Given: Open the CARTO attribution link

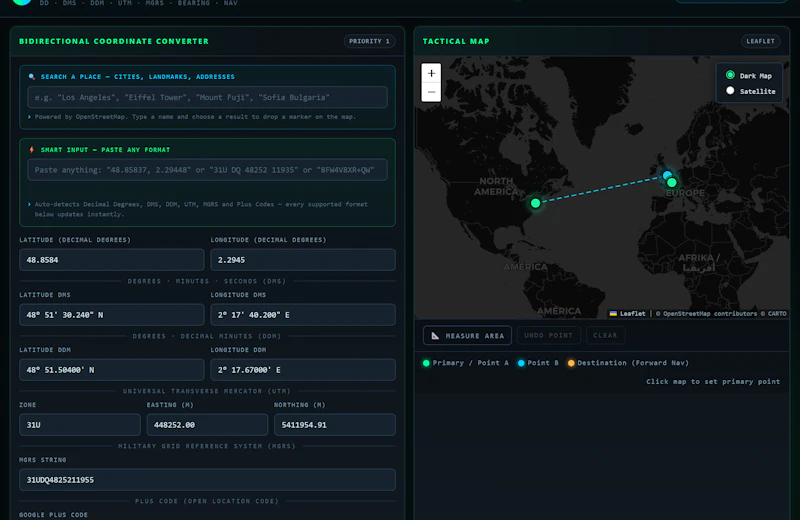Looking at the screenshot, I should pos(777,313).
